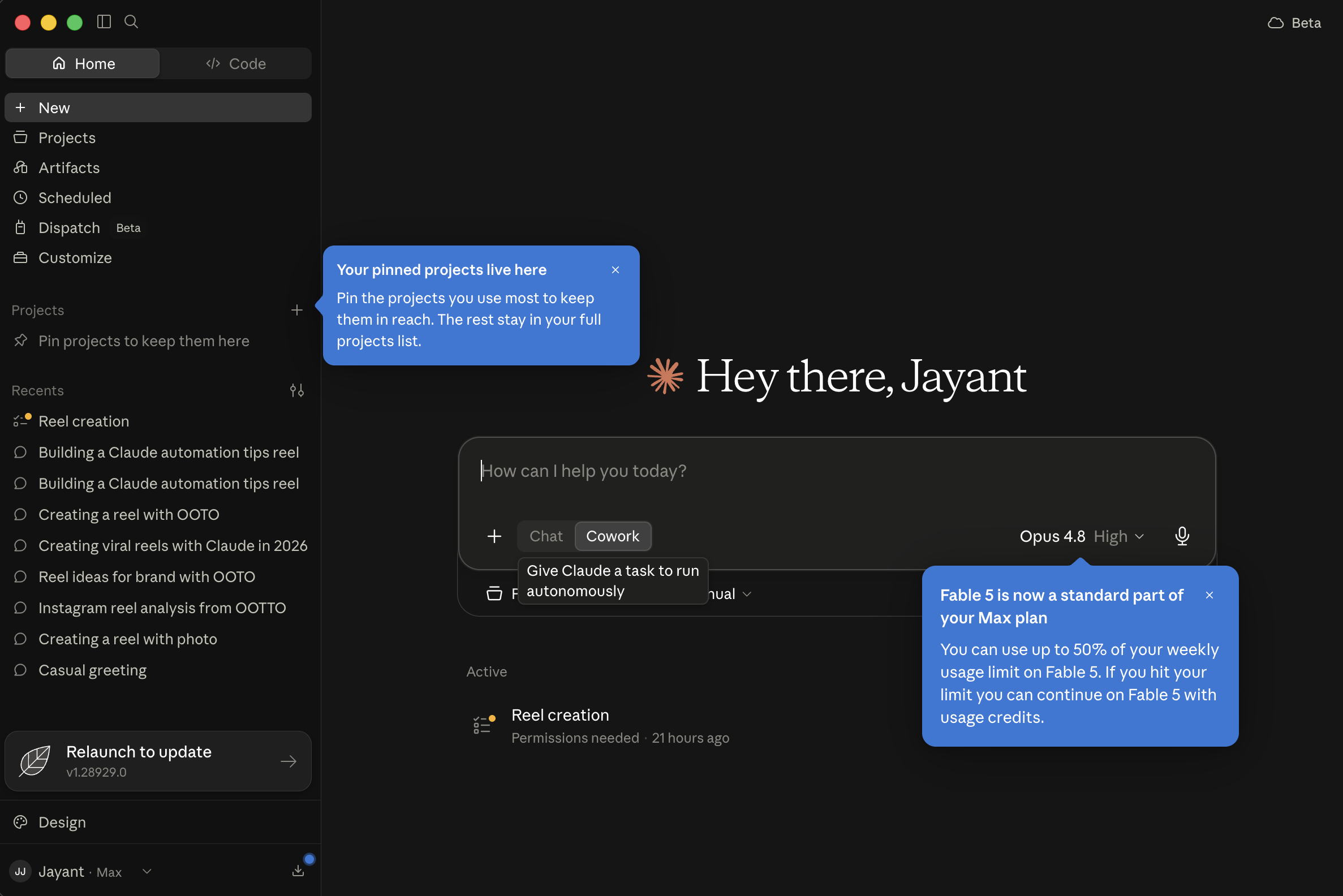Close the 'Your pinned projects live here' tip
Viewport: 1343px width, 896px height.
pyautogui.click(x=615, y=270)
